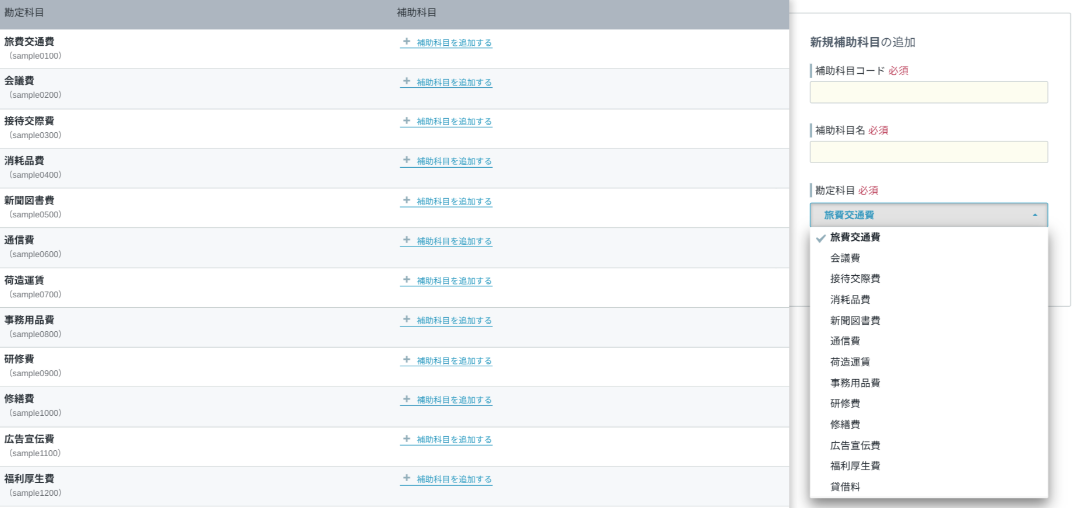The width and height of the screenshot is (1076, 508).
Task: Click 通信費 account name in table
Action: [x=19, y=240]
